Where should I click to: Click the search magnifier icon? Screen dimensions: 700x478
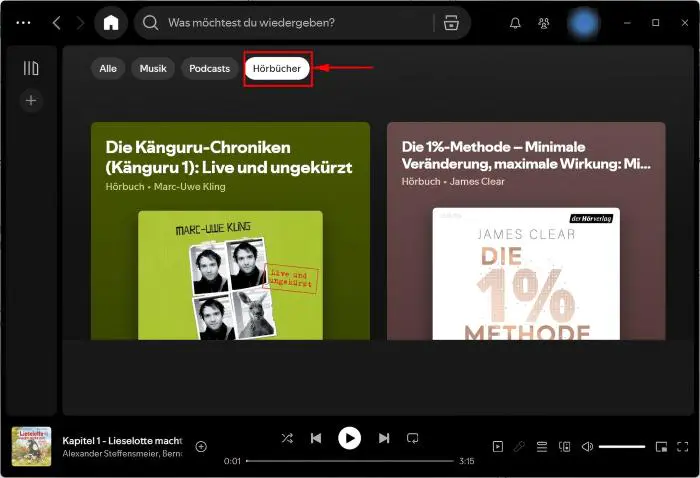(150, 23)
